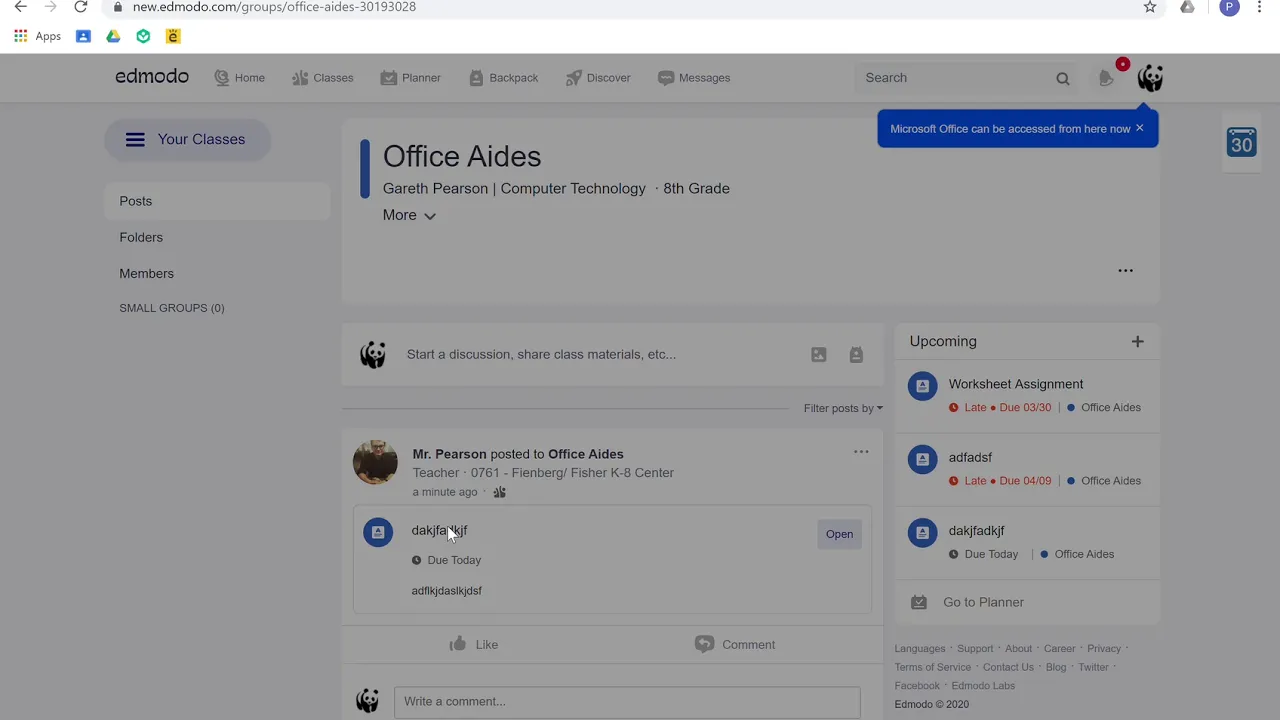The height and width of the screenshot is (720, 1280).
Task: Open the Facebook footer link
Action: point(917,685)
